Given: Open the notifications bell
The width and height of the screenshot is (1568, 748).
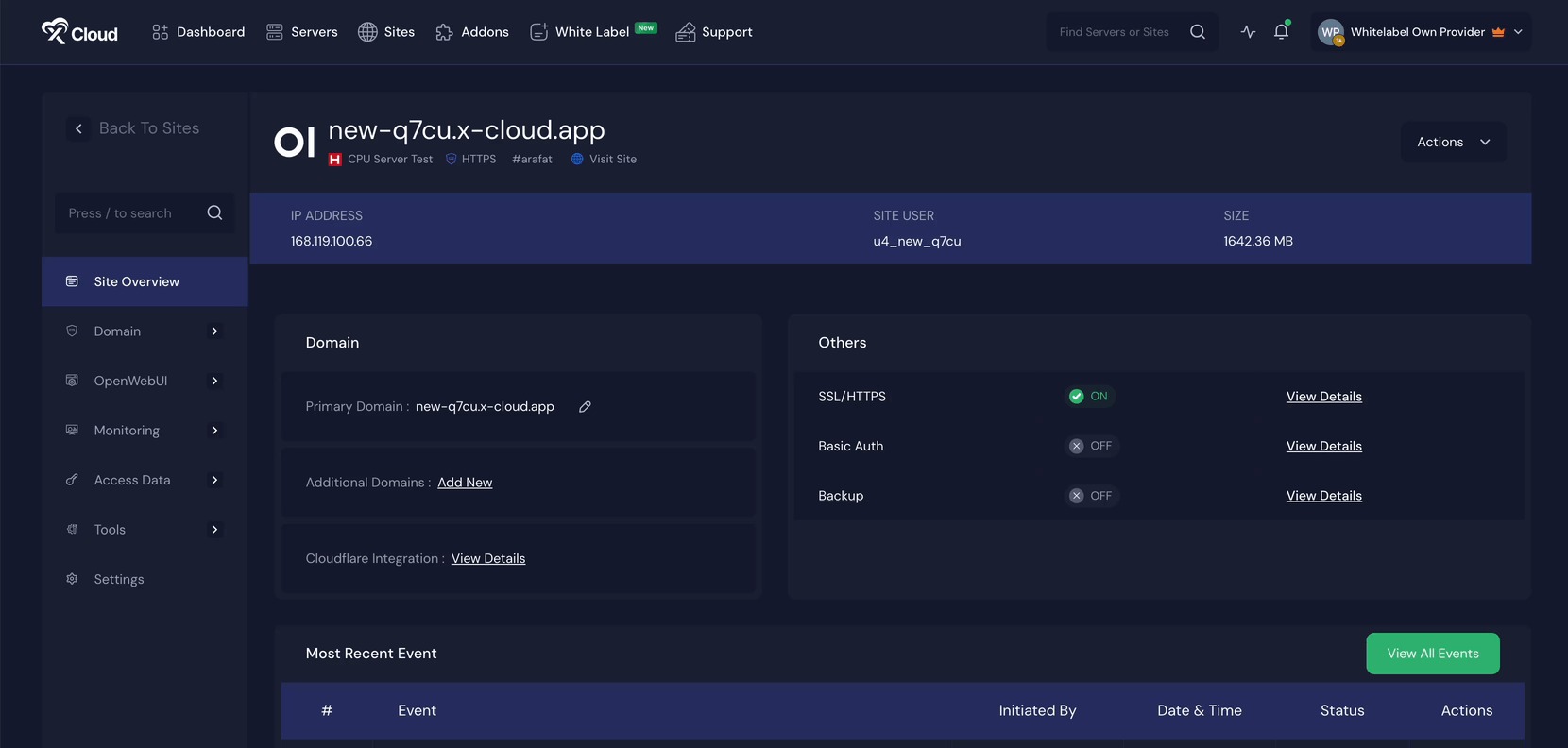Looking at the screenshot, I should pos(1281,32).
